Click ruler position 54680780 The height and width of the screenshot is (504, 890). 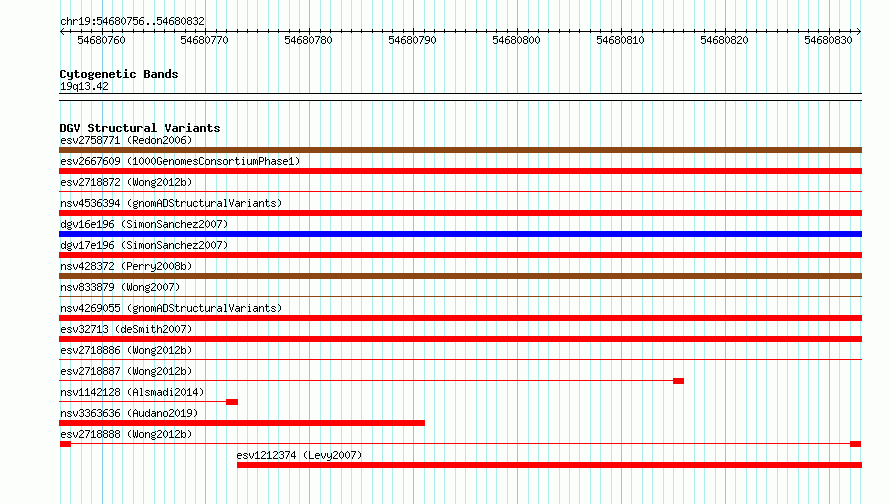(x=308, y=40)
